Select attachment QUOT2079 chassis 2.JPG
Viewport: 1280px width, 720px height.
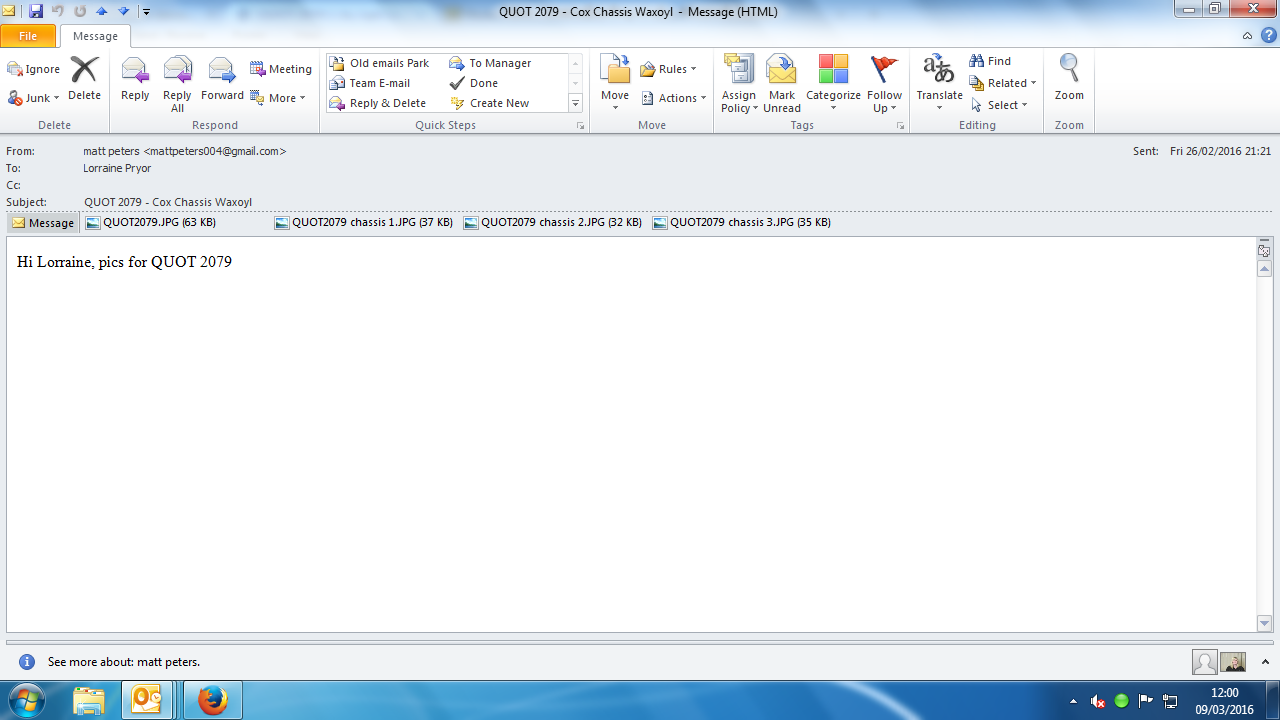pos(553,223)
